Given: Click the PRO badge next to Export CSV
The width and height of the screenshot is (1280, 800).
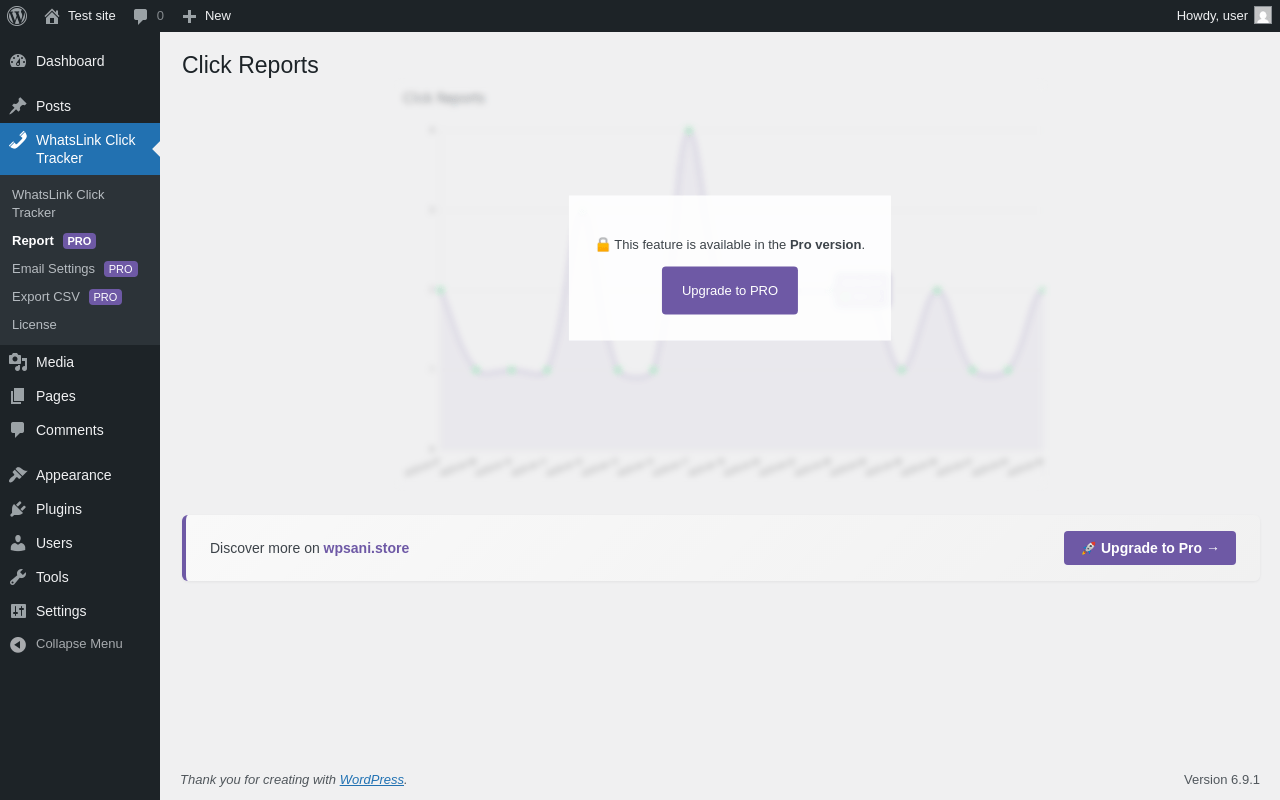Looking at the screenshot, I should (105, 297).
